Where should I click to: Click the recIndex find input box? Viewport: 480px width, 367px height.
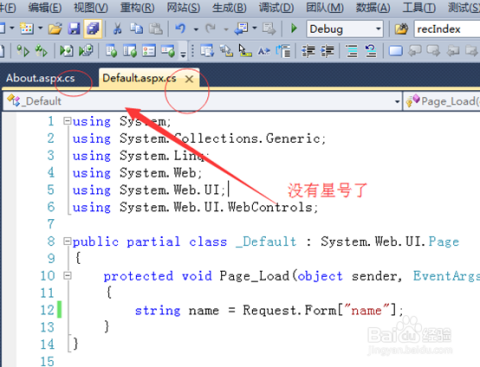point(447,29)
